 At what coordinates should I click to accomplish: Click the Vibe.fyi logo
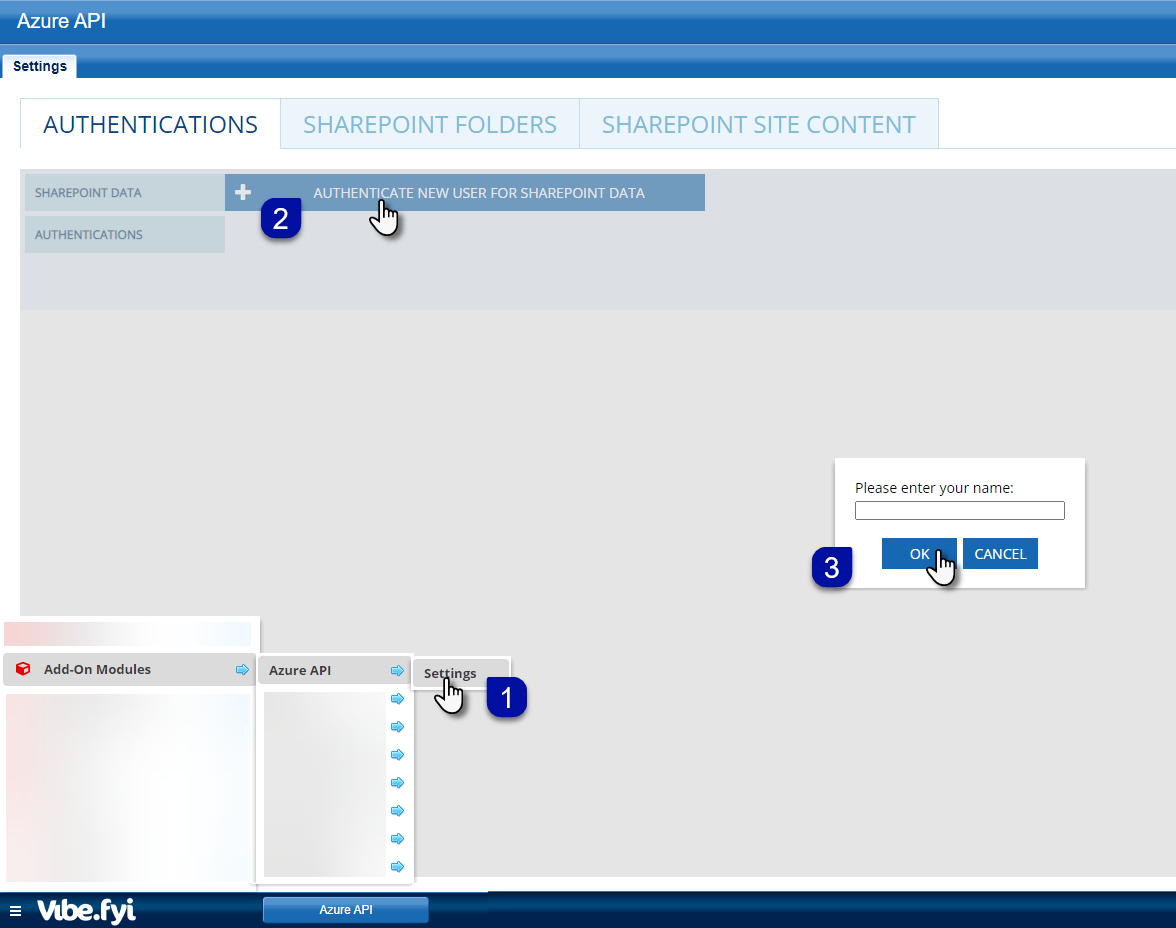coord(86,910)
